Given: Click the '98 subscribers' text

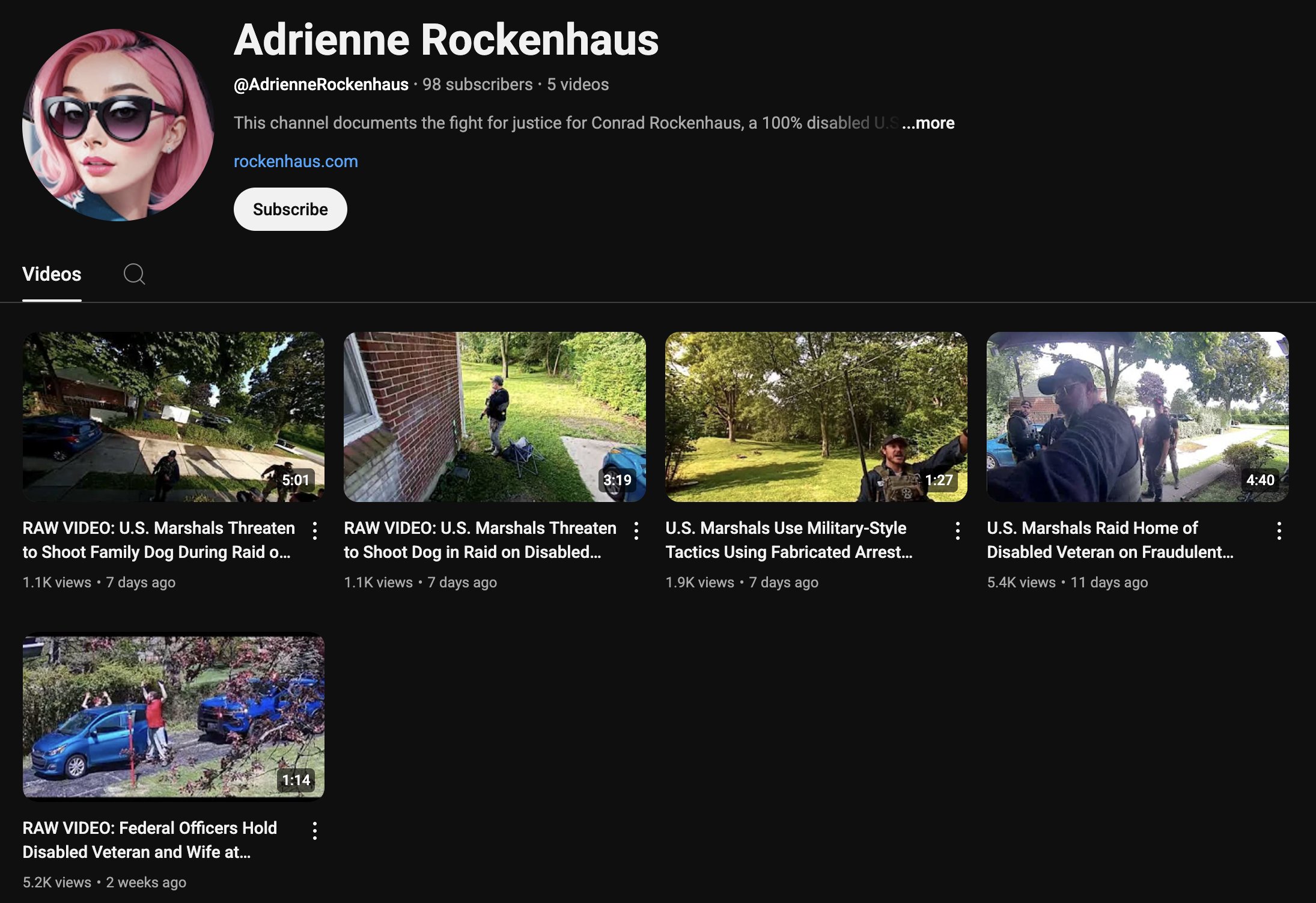Looking at the screenshot, I should 478,84.
